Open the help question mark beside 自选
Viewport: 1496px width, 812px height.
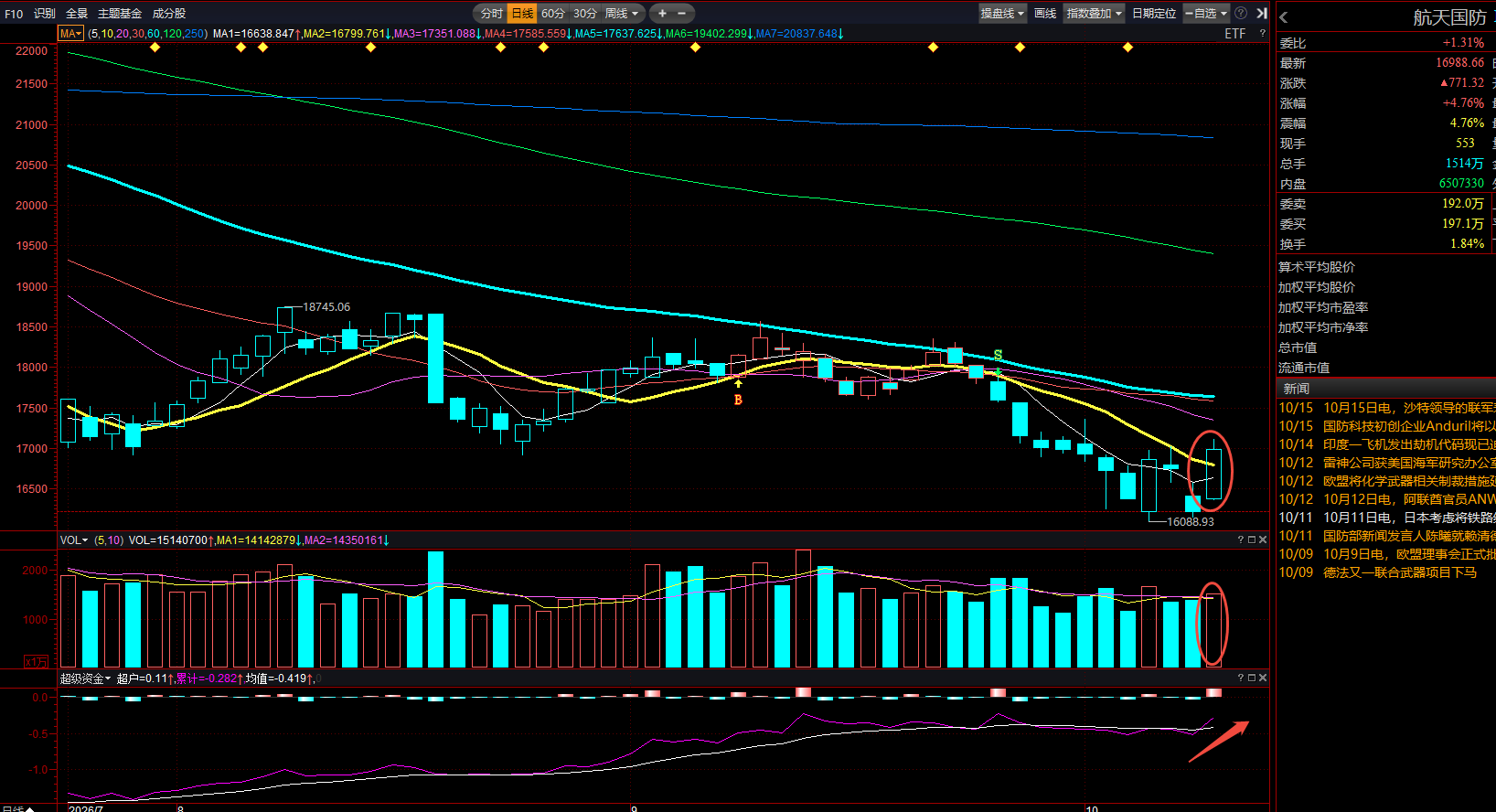point(1241,13)
